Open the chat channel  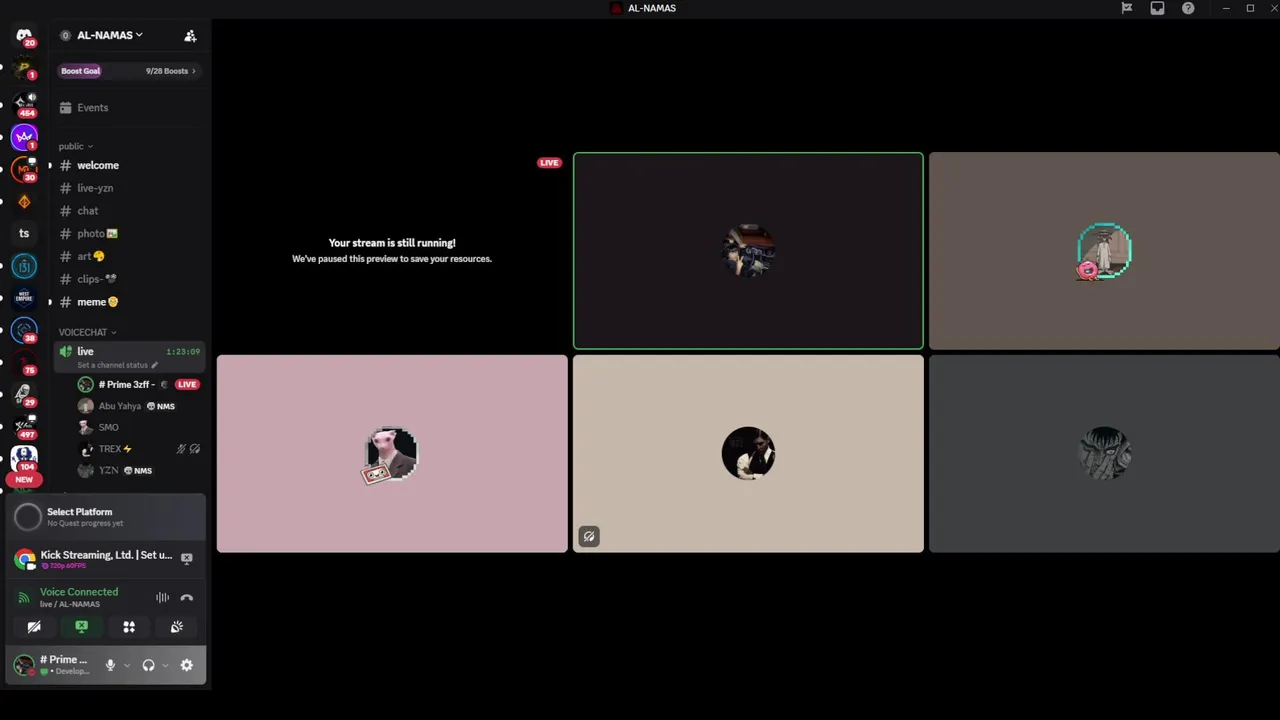[x=129, y=211]
